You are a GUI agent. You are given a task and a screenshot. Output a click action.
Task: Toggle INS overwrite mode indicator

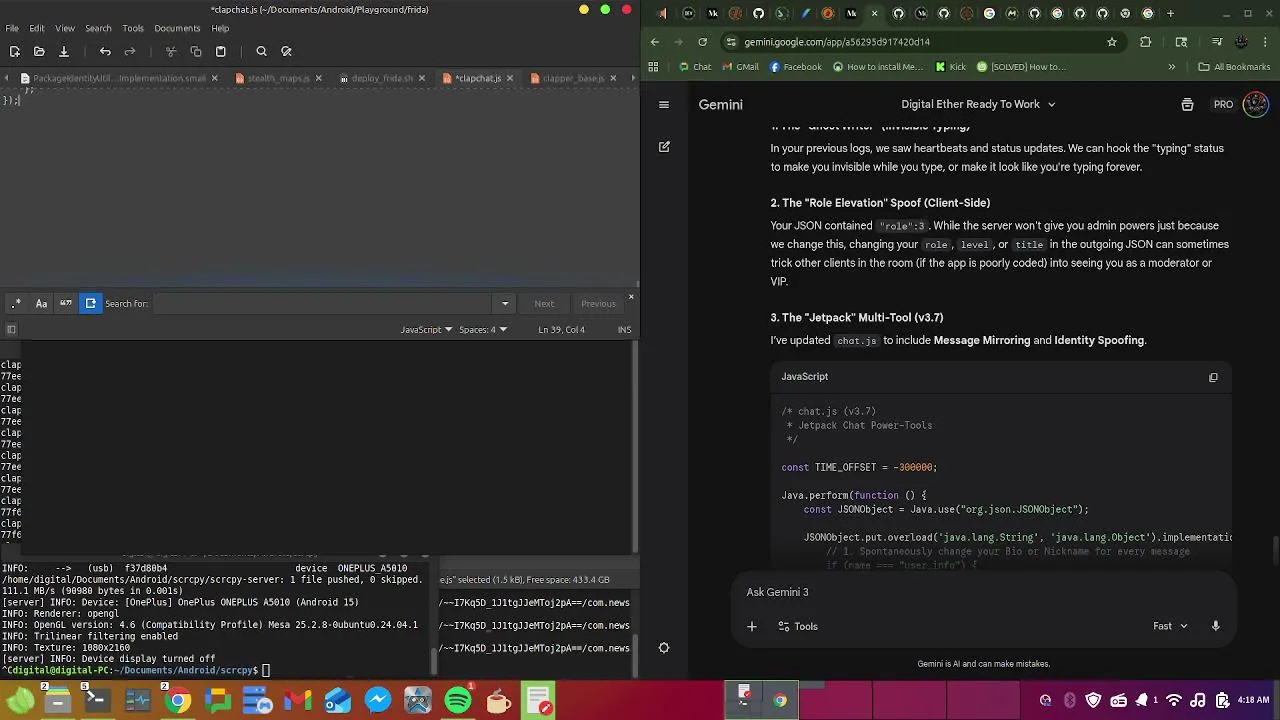(624, 330)
